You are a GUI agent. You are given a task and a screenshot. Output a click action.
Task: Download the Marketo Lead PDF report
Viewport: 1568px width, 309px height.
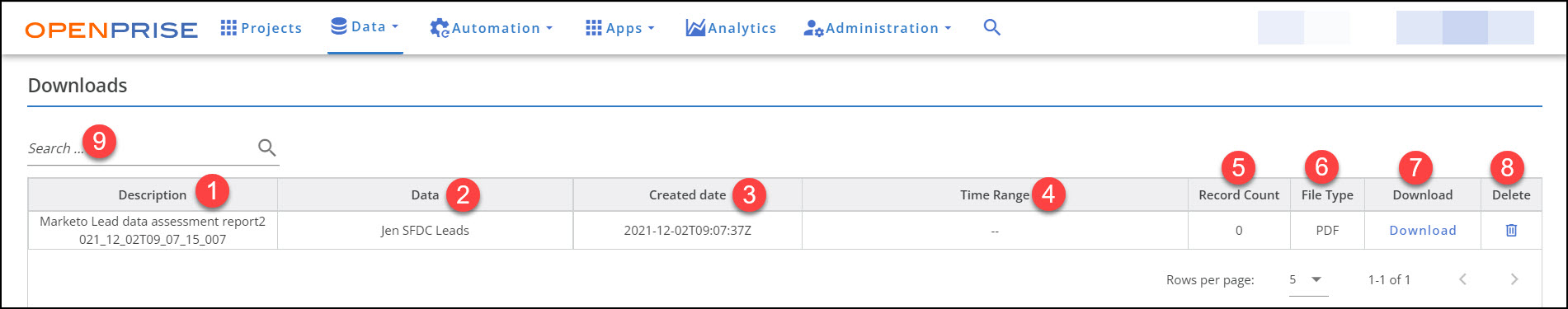1422,230
